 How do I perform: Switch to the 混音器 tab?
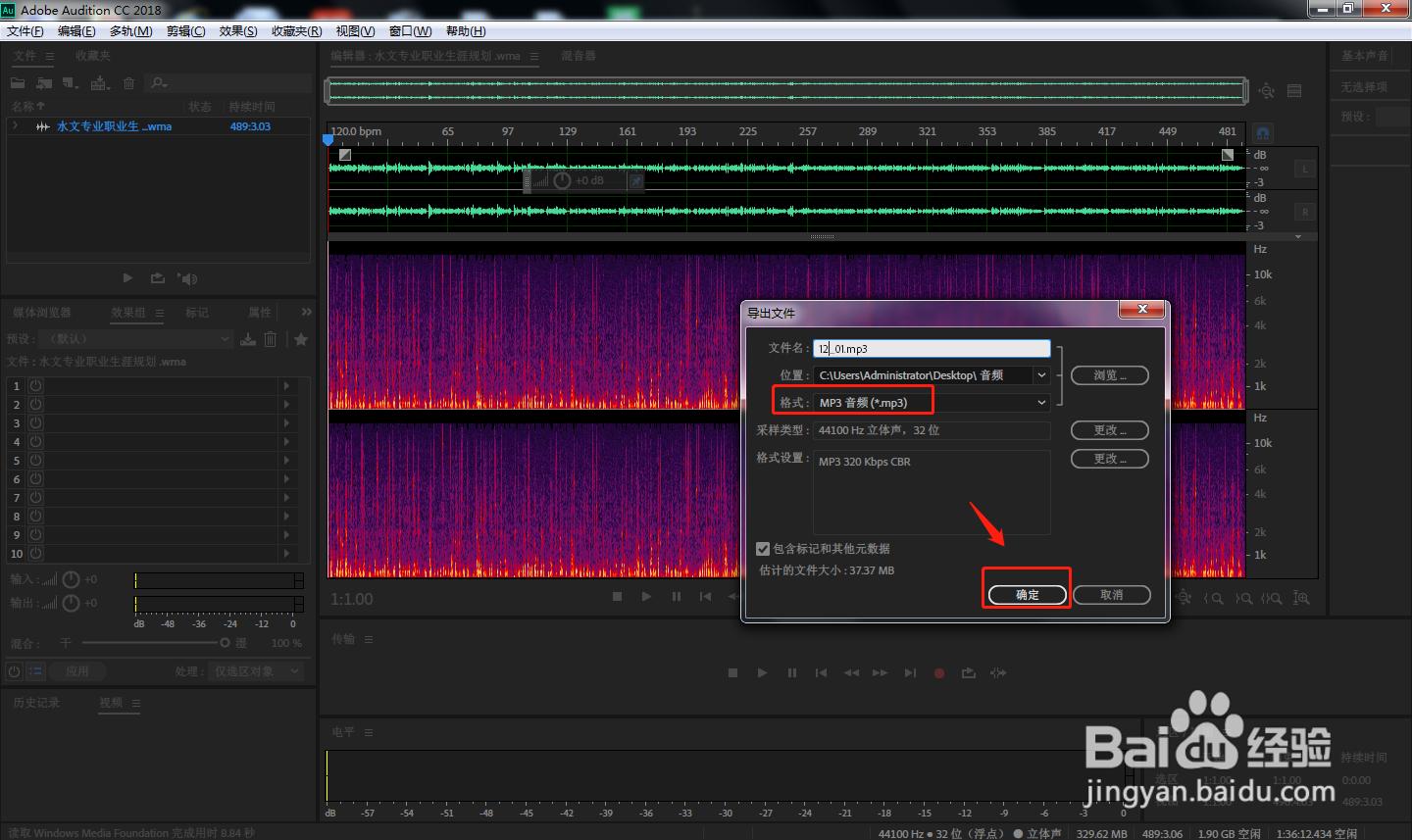[579, 56]
